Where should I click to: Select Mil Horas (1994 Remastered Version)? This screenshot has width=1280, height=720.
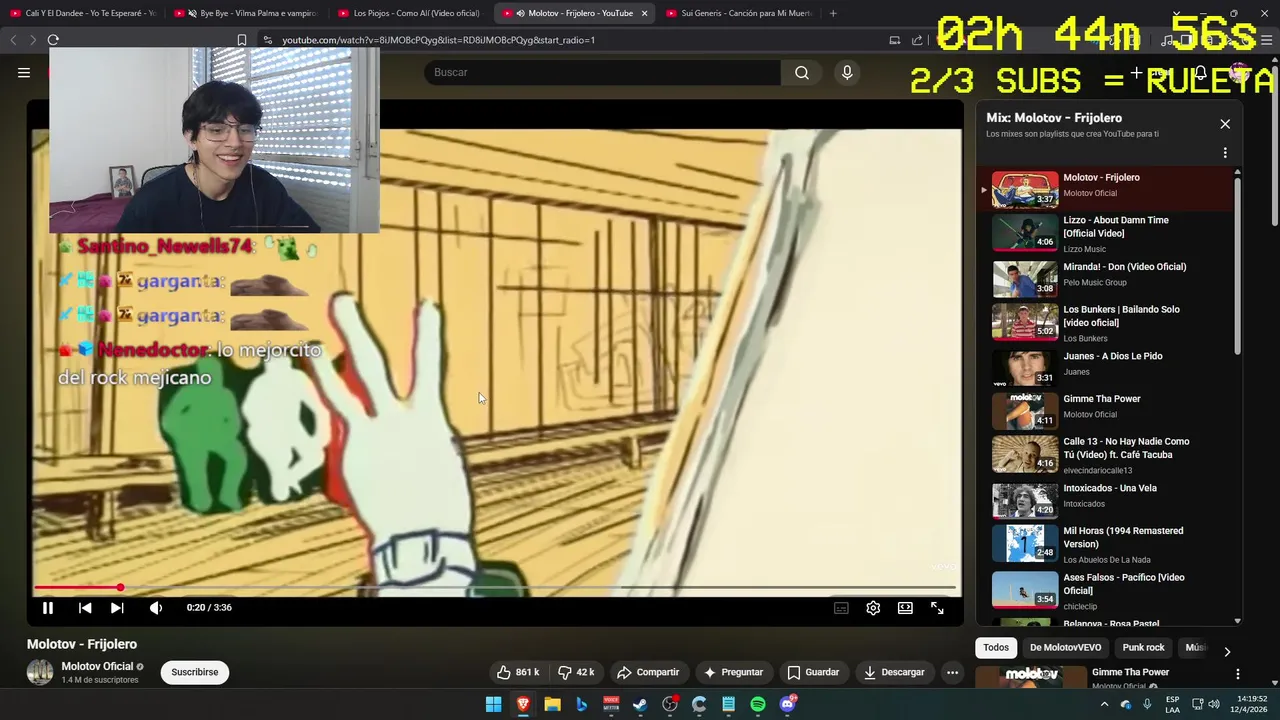coord(1106,544)
